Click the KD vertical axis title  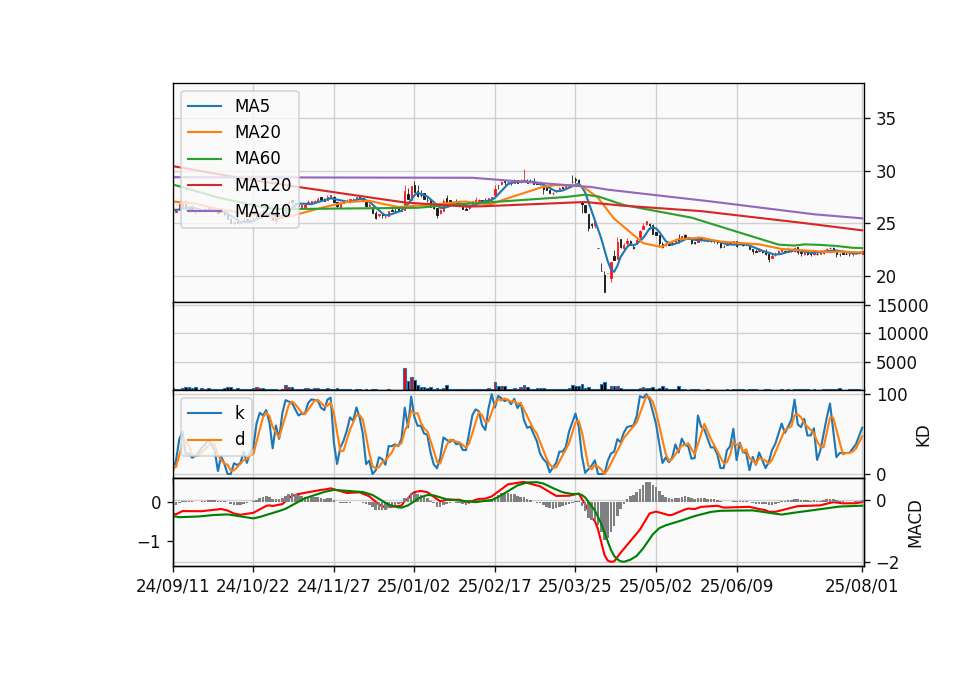(923, 437)
